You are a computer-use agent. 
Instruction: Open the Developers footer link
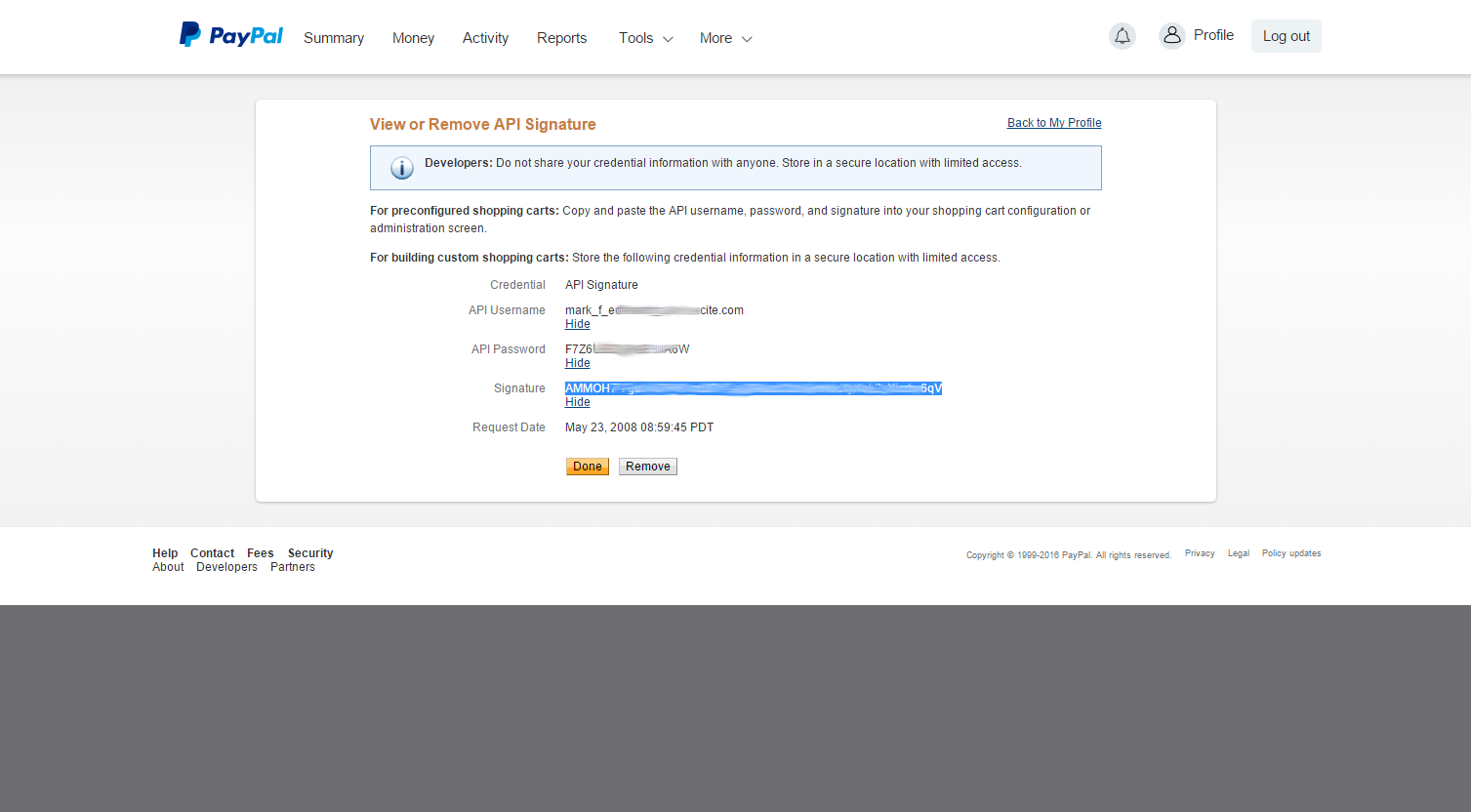(226, 567)
